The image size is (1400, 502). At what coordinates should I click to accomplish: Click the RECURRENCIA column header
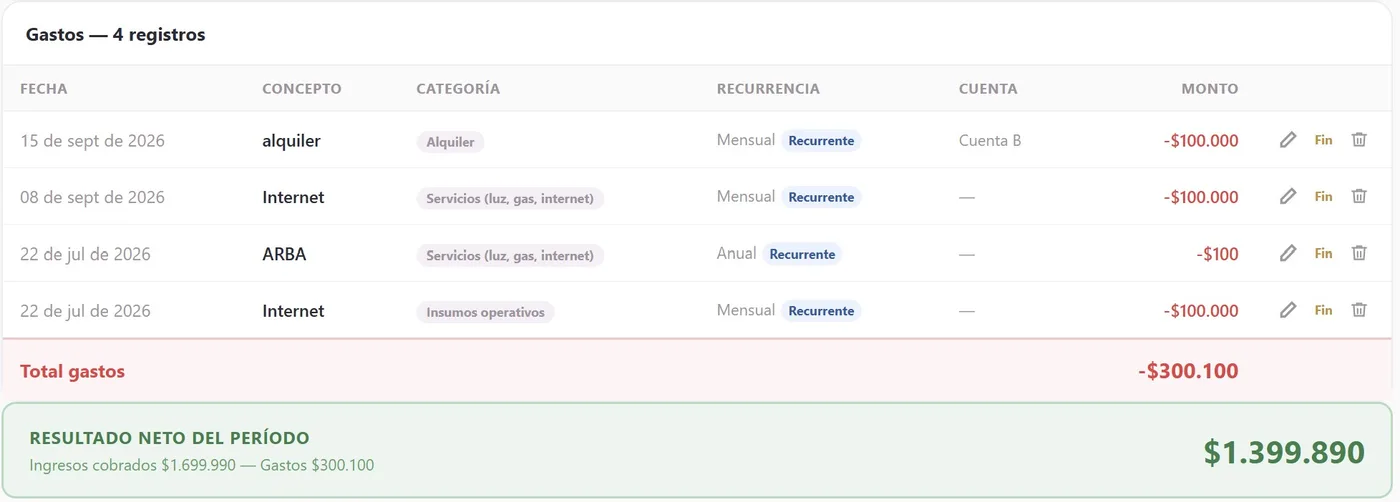(x=768, y=89)
